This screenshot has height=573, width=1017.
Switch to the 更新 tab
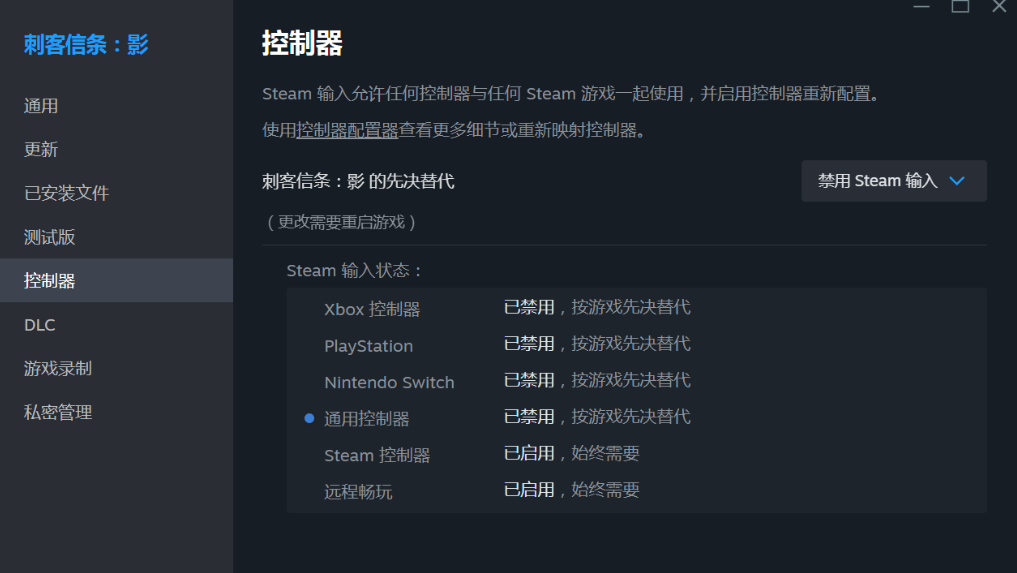point(41,150)
